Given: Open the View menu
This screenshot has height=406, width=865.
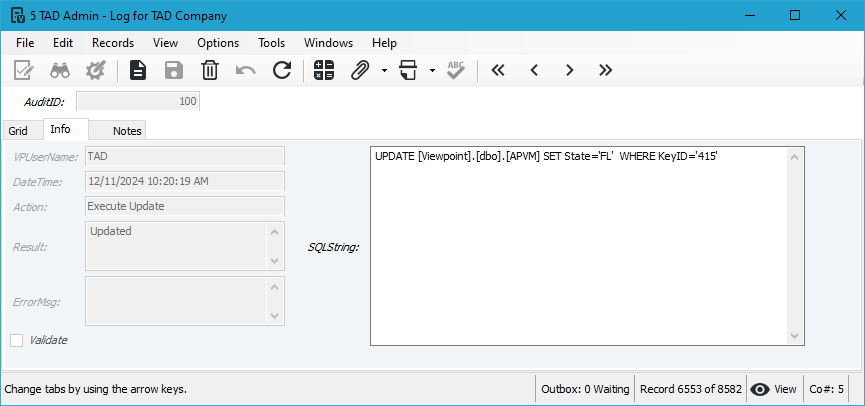Looking at the screenshot, I should [x=165, y=43].
